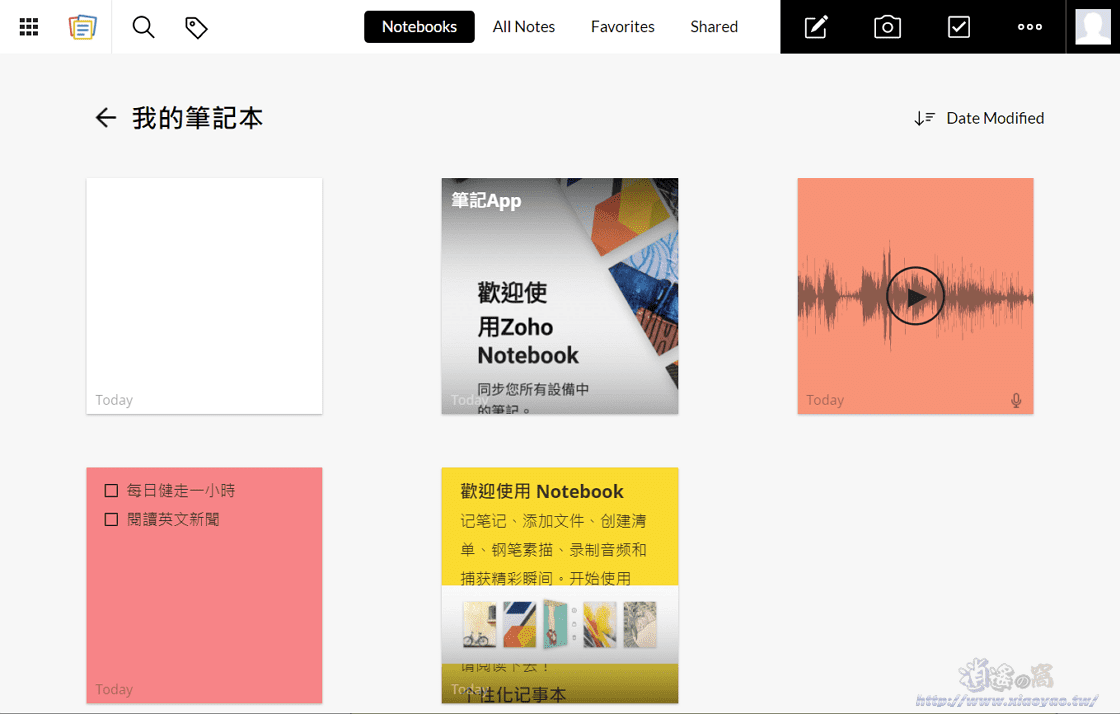
Task: Open the more options three-dots menu
Action: (x=1029, y=27)
